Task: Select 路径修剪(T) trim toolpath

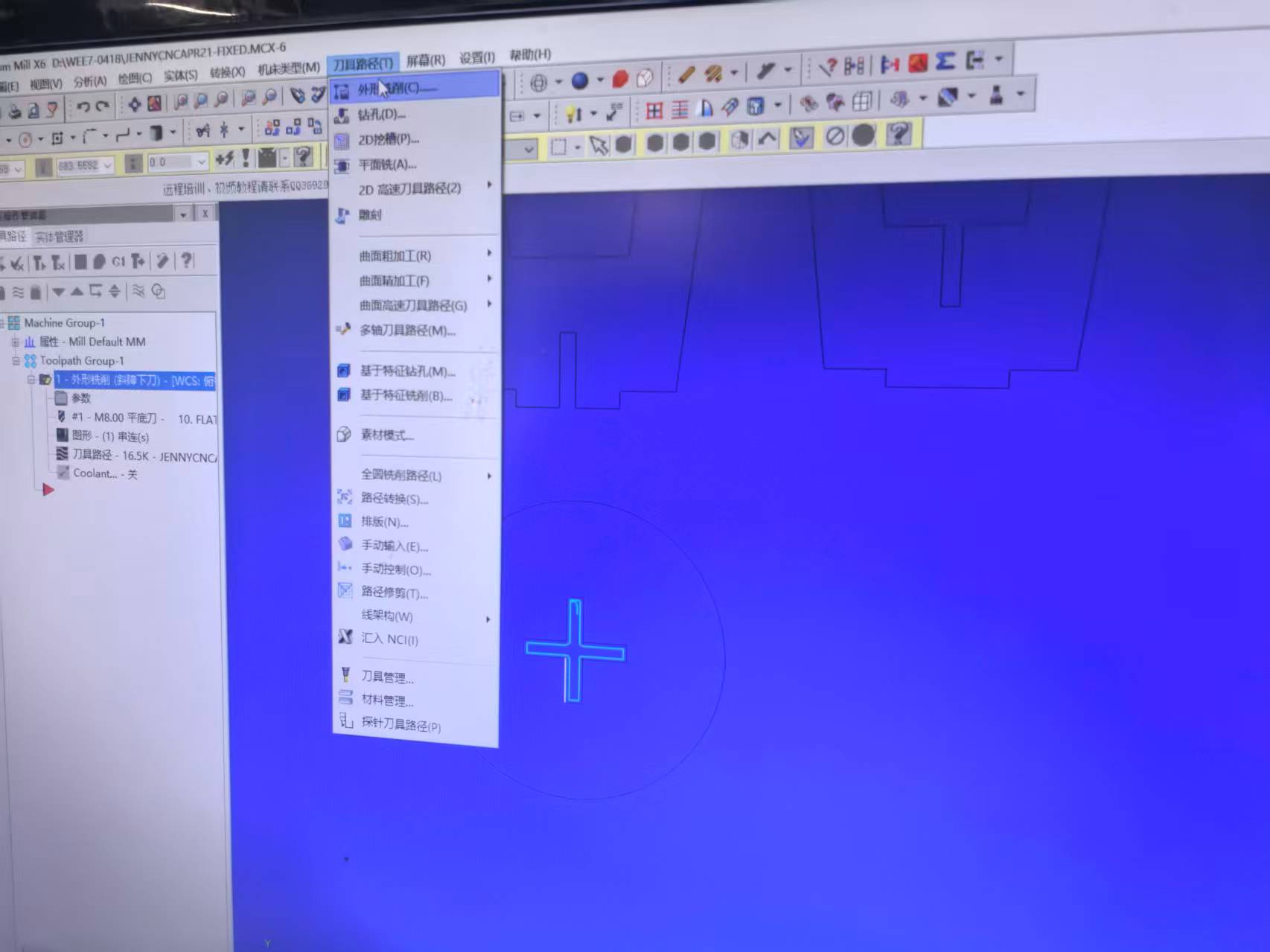Action: [415, 592]
